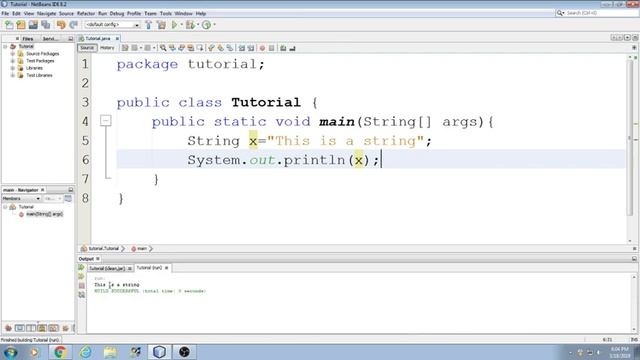Expand the Libraries tree node
This screenshot has height=360, width=640.
tap(13, 68)
